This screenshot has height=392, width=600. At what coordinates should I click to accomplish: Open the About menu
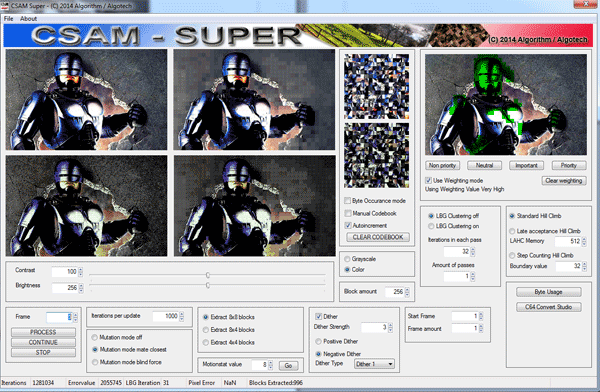(28, 18)
